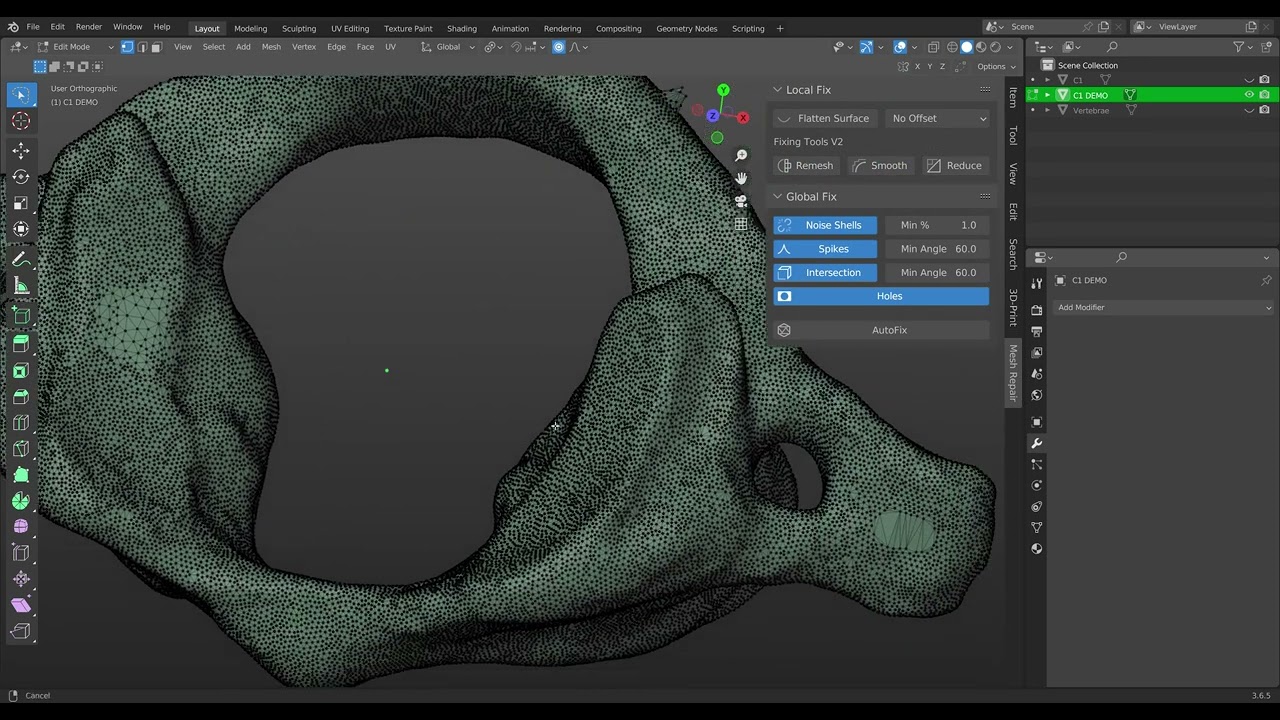This screenshot has width=1280, height=720.
Task: Select the Rotate tool
Action: coord(21,177)
